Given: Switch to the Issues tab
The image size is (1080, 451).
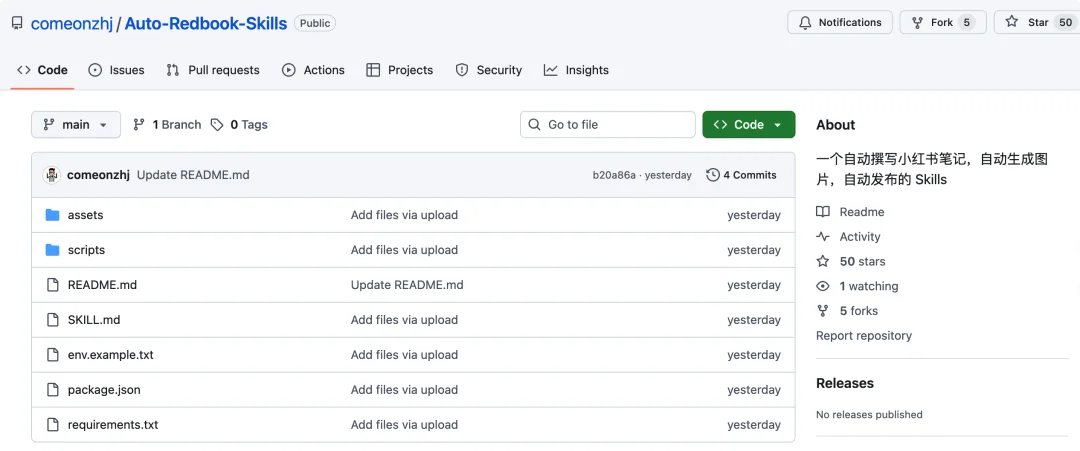Looking at the screenshot, I should (x=116, y=70).
